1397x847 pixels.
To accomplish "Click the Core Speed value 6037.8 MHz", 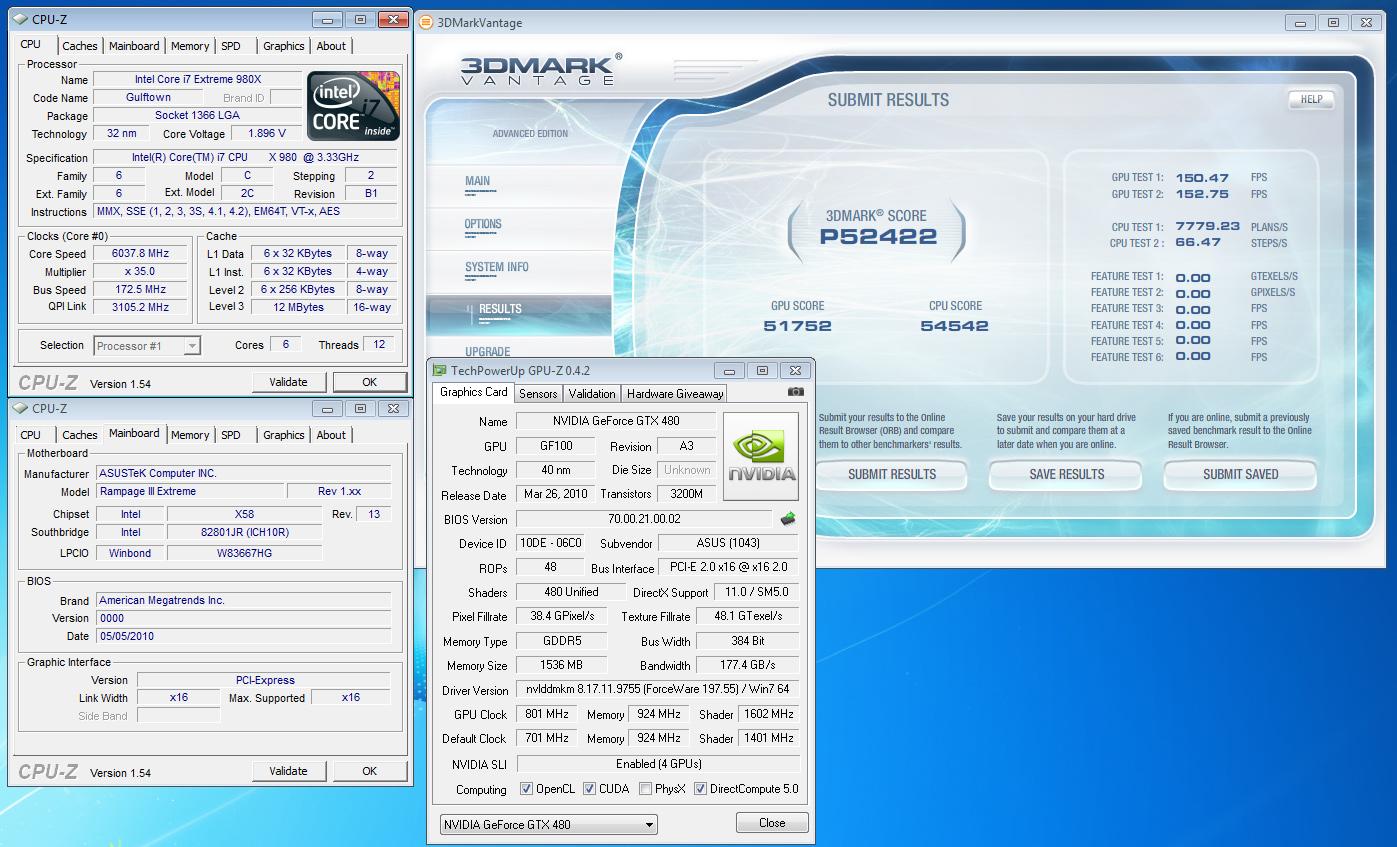I will point(140,254).
